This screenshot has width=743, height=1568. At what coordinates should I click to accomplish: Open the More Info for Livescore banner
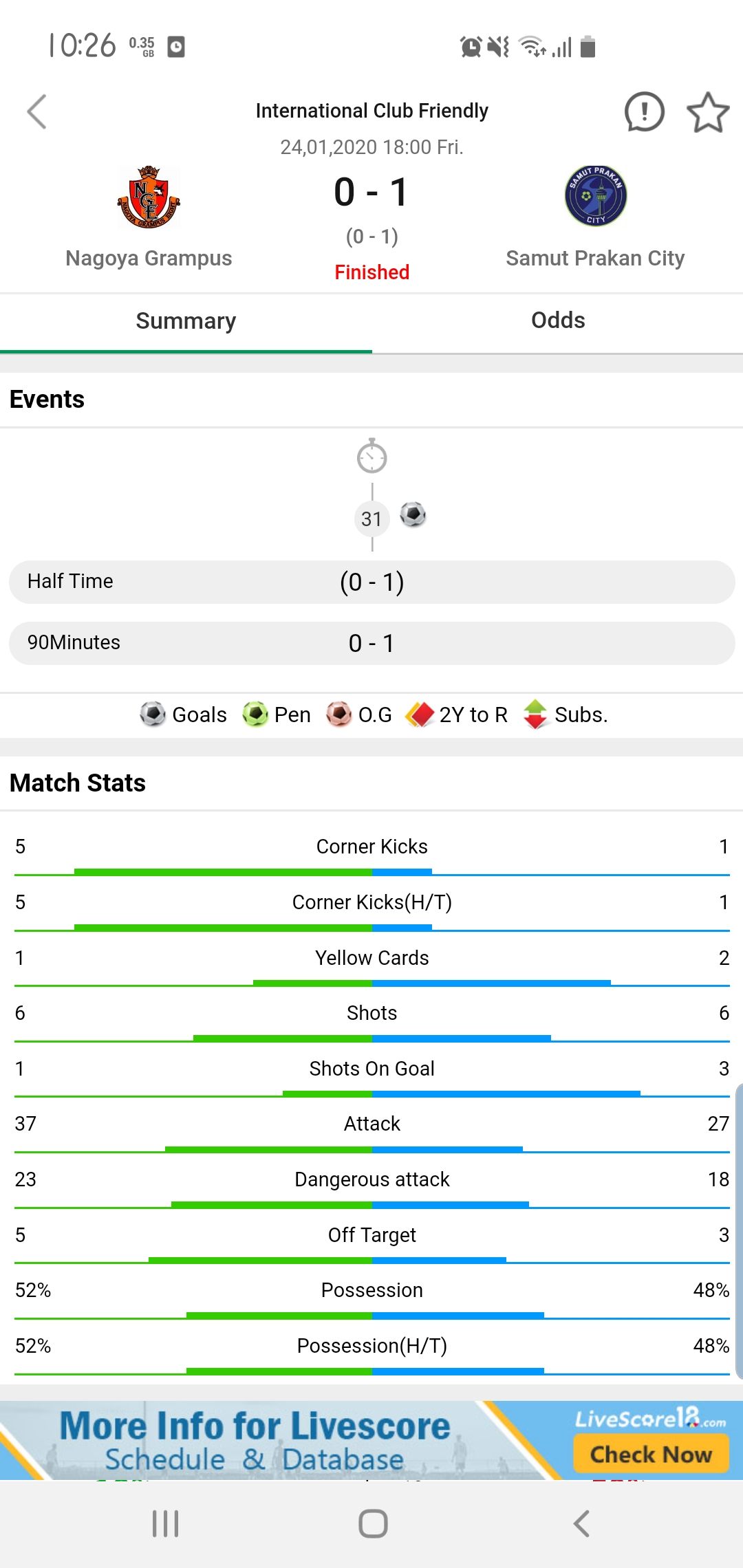(371, 1440)
